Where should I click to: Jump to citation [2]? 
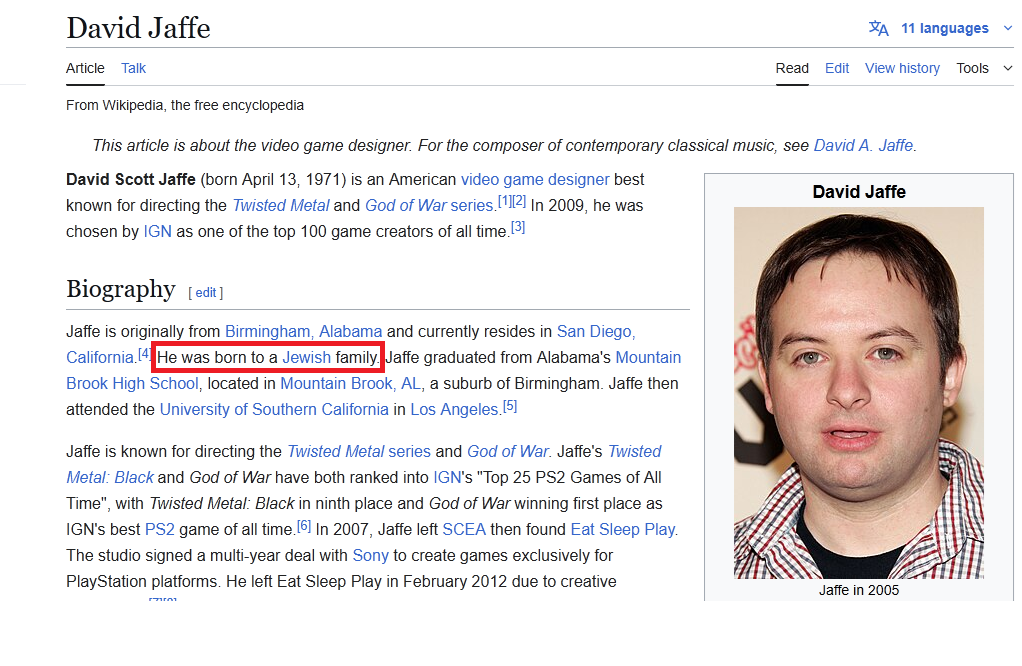pos(519,201)
